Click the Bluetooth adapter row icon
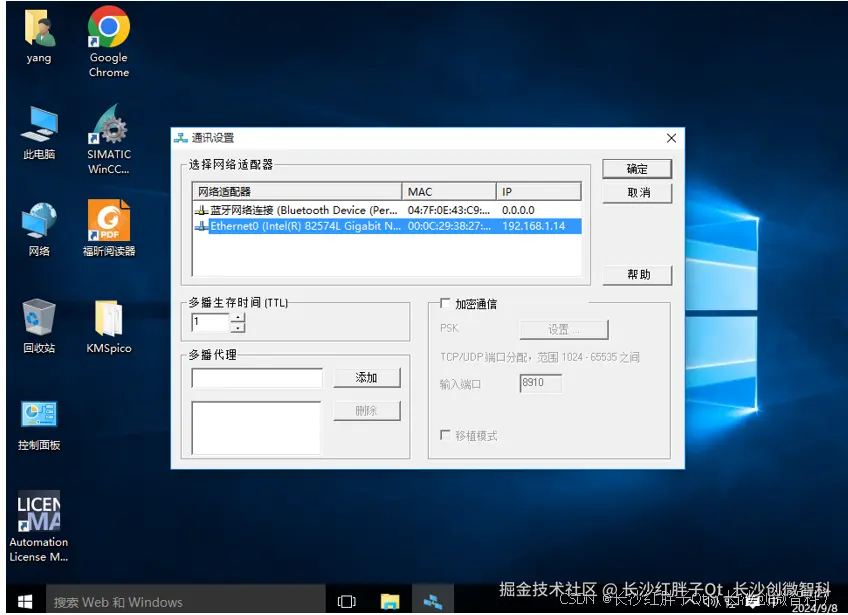Screen dimensions: 848x615 tap(202, 210)
